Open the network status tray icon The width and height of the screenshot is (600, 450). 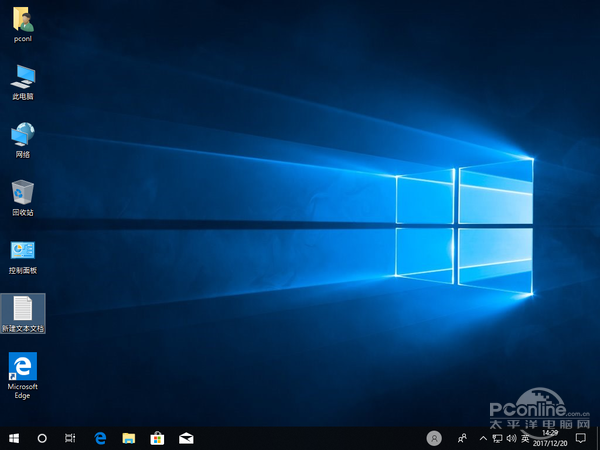(497, 439)
